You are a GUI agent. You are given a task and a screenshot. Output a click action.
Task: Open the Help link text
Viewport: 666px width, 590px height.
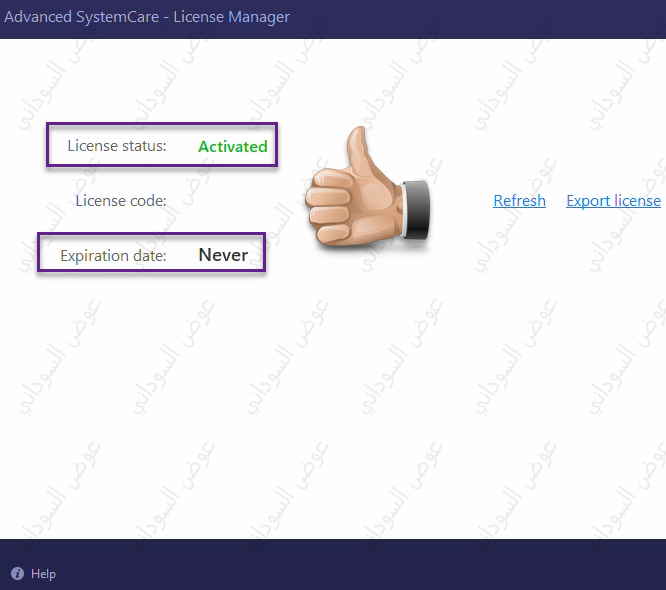[43, 574]
